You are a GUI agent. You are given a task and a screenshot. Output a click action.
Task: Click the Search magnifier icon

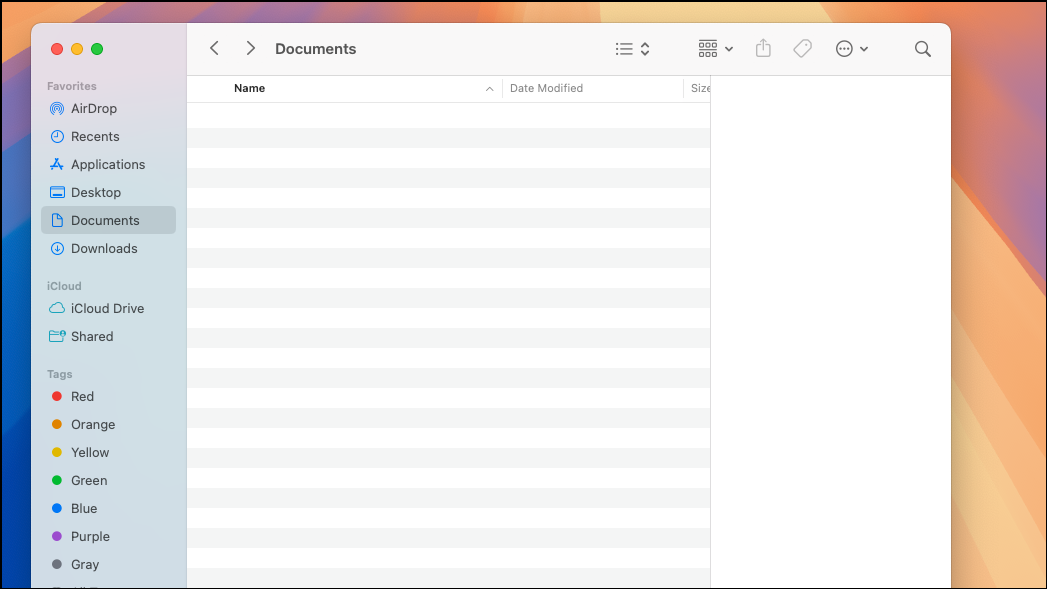pos(923,49)
